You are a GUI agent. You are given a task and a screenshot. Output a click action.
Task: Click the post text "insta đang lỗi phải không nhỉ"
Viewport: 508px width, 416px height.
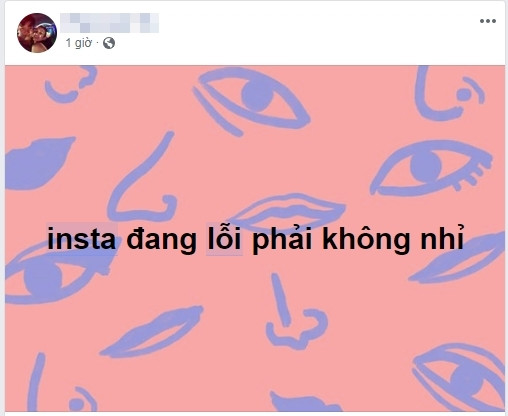(256, 239)
